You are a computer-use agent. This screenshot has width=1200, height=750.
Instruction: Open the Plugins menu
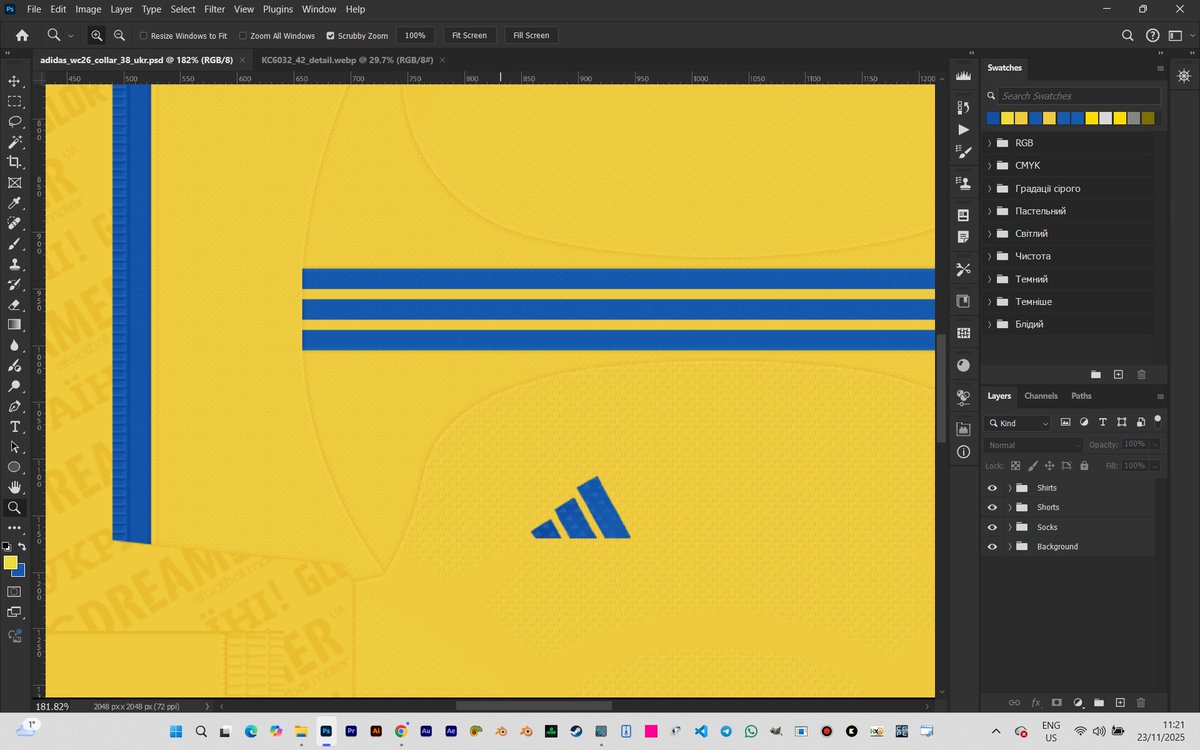click(277, 9)
